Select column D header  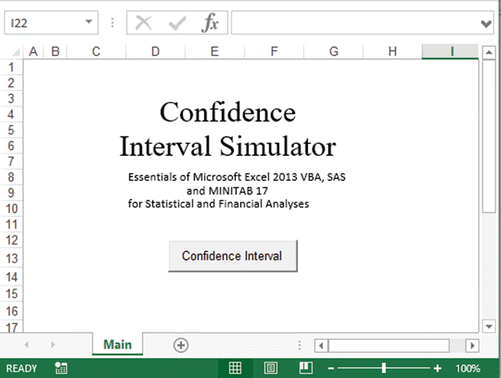pos(155,52)
